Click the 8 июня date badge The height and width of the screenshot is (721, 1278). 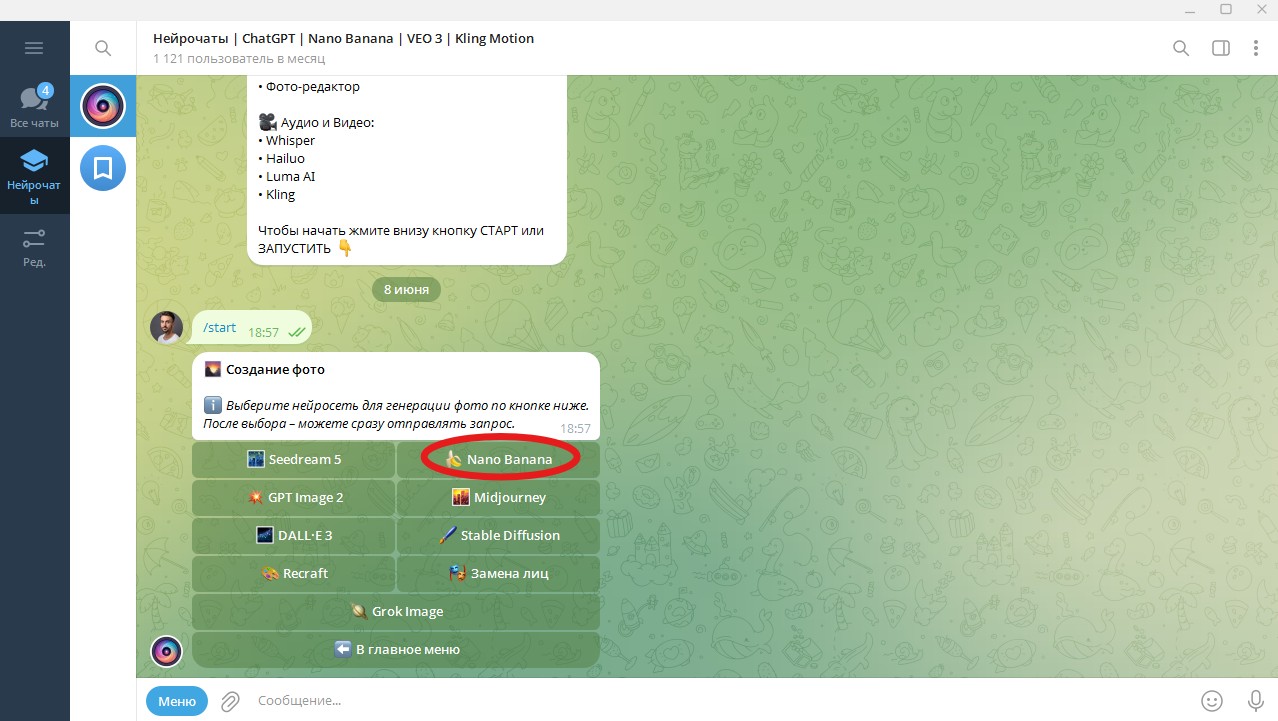406,289
